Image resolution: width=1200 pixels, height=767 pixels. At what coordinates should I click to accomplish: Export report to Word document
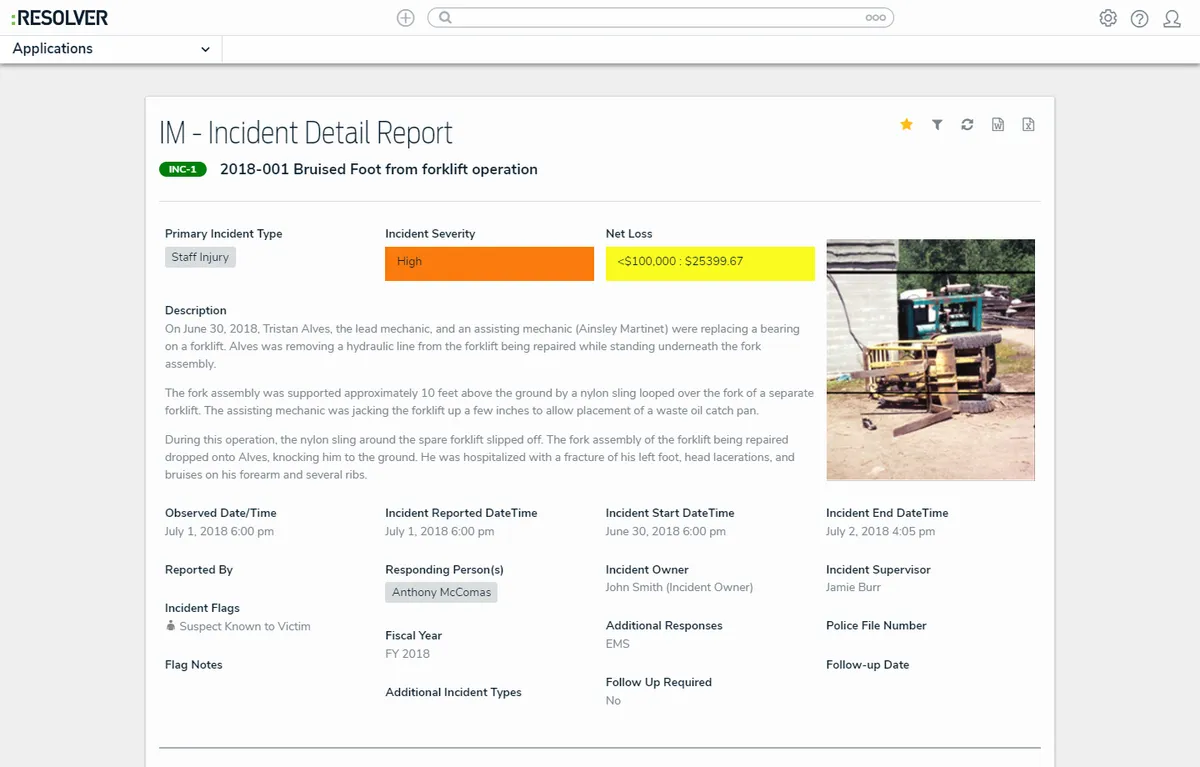pos(998,124)
